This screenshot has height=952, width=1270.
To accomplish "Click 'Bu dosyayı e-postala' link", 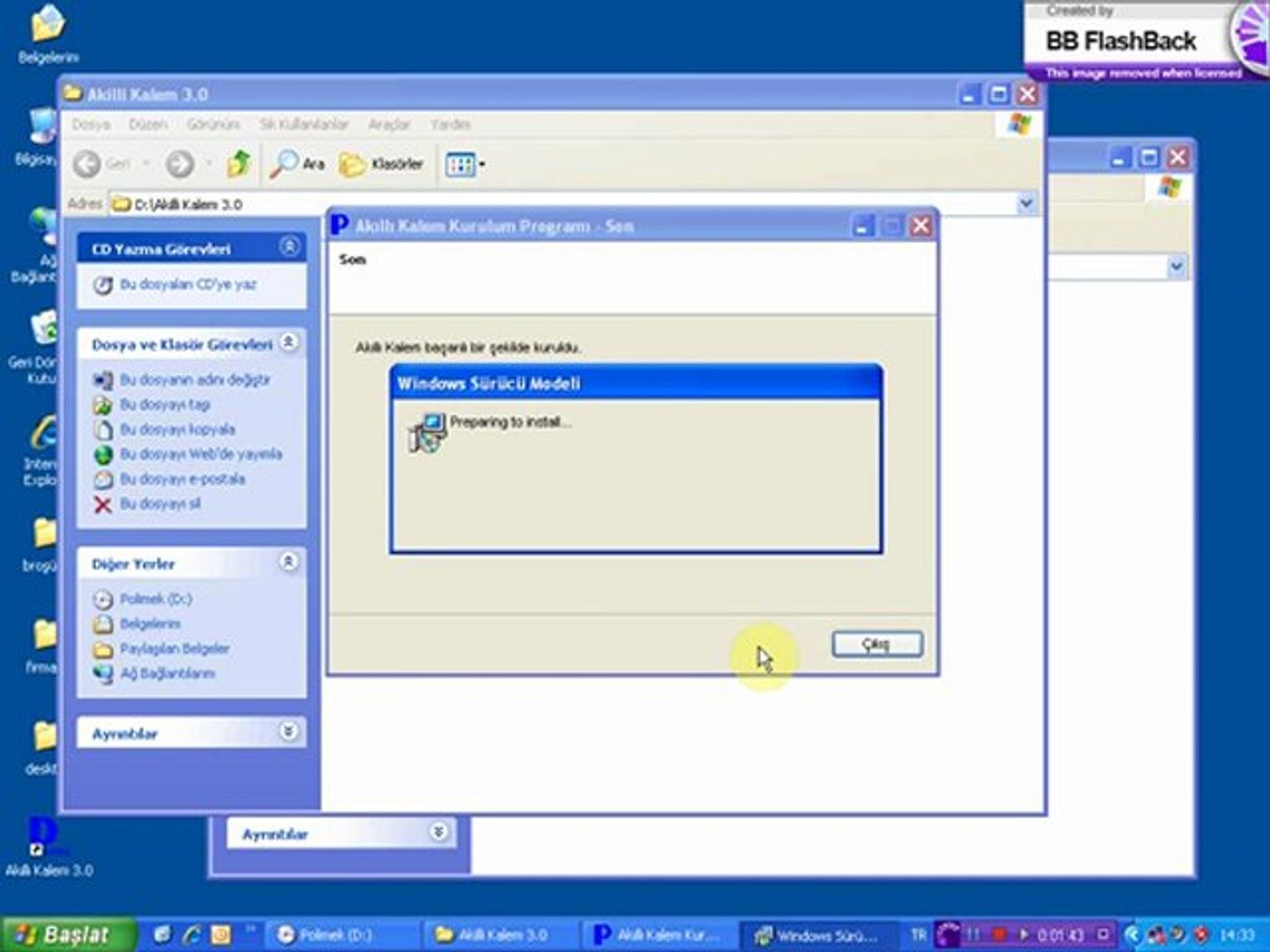I will 183,480.
